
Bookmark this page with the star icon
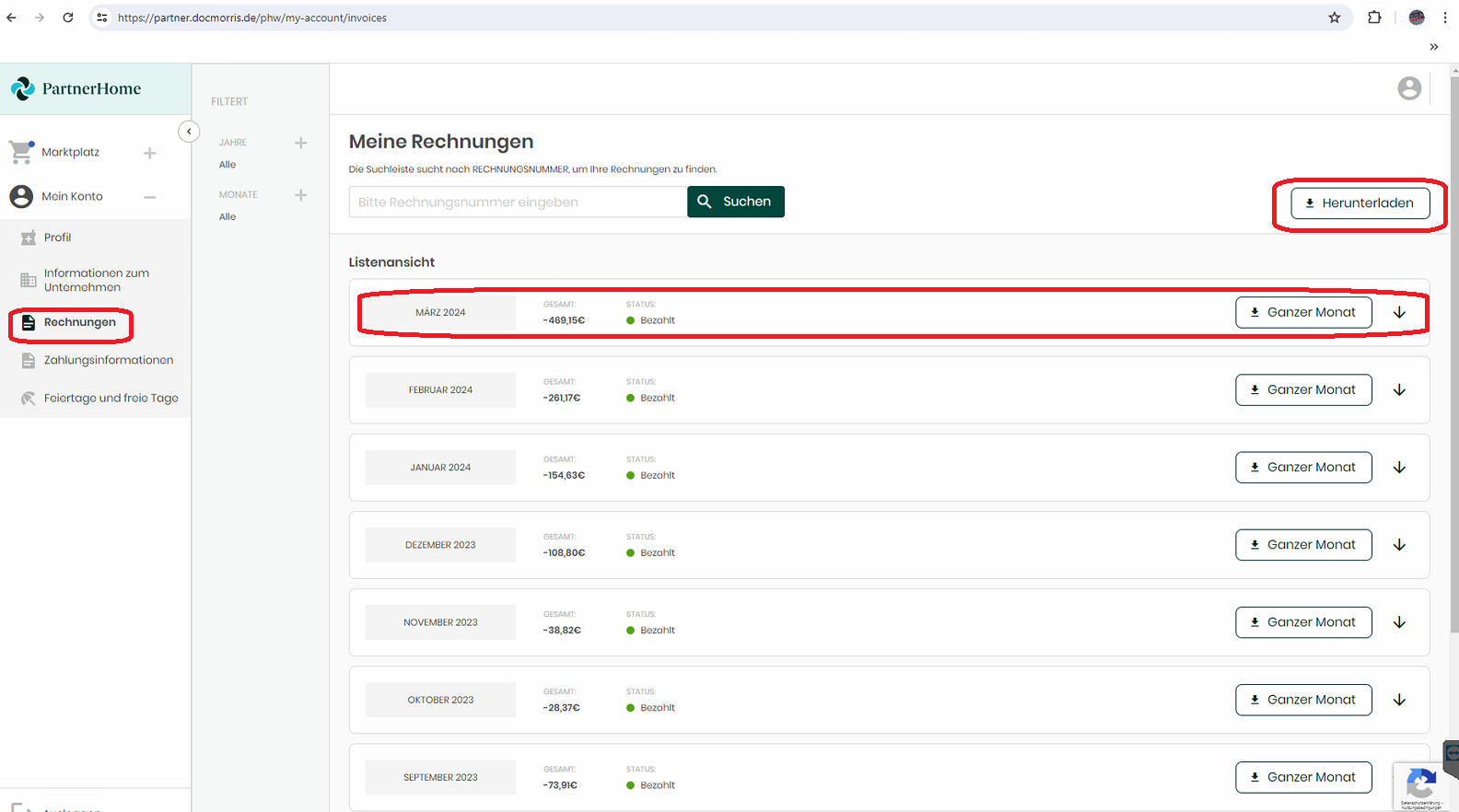(x=1334, y=17)
